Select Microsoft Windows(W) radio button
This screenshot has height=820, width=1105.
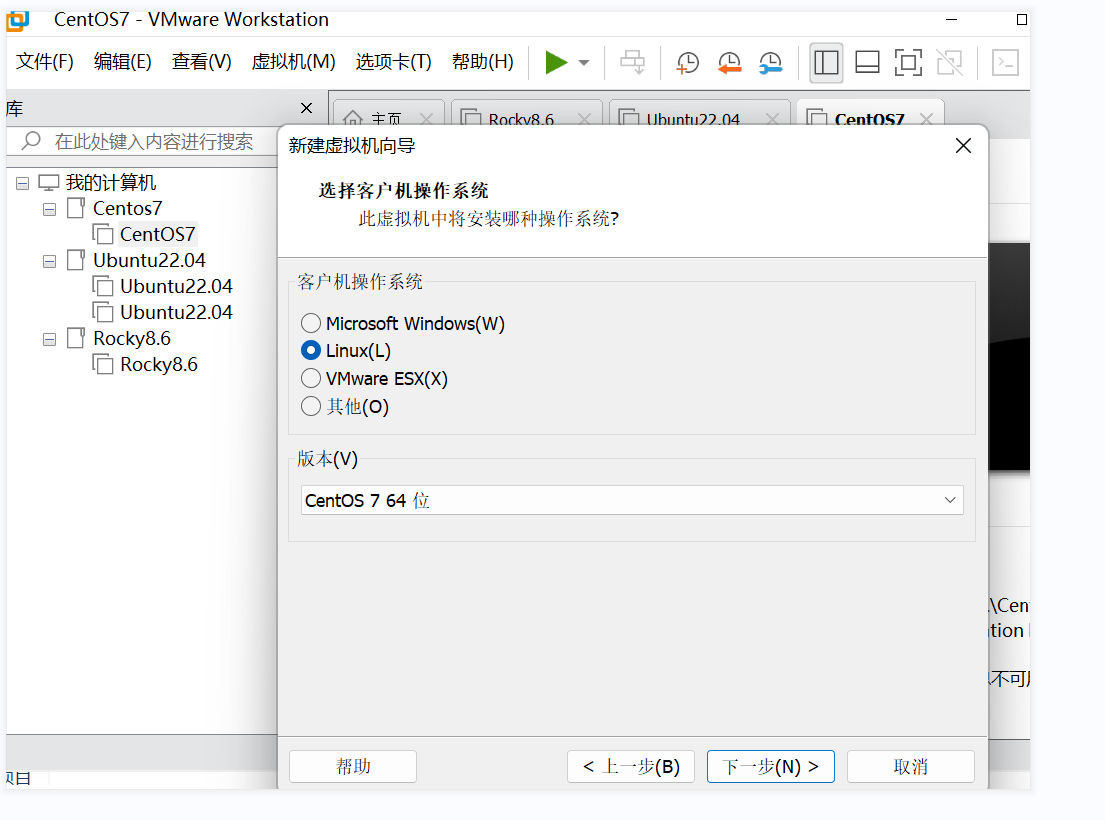[x=311, y=323]
